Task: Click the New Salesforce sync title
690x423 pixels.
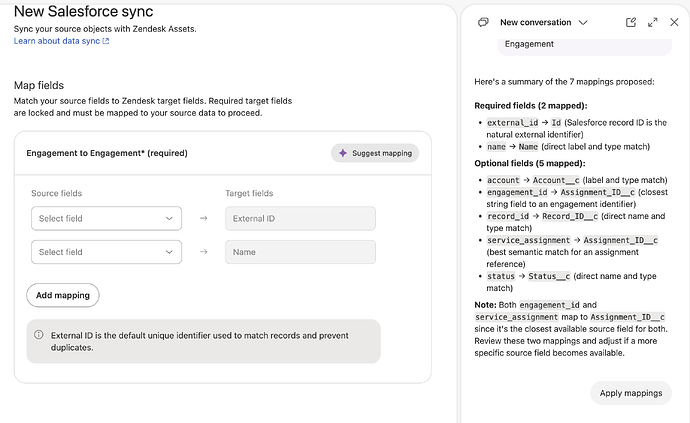Action: [x=84, y=11]
